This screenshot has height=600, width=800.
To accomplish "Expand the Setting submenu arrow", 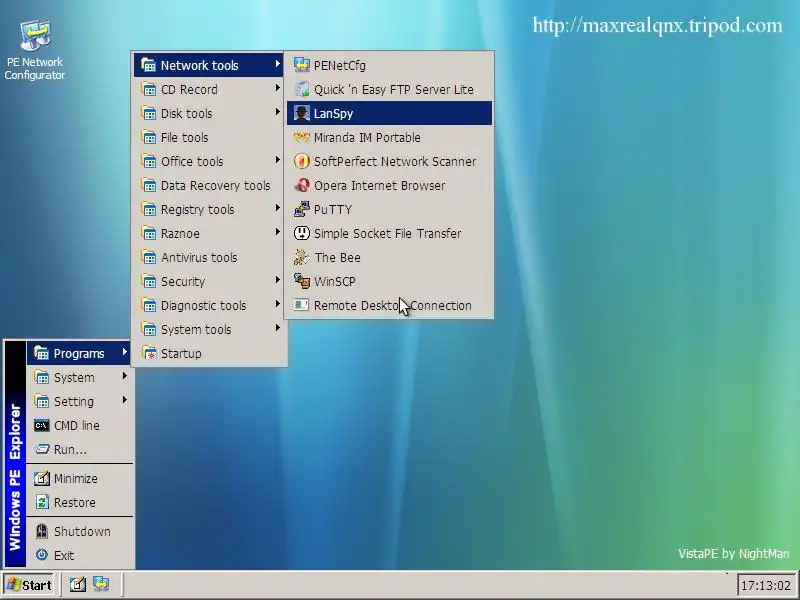I will [x=124, y=400].
